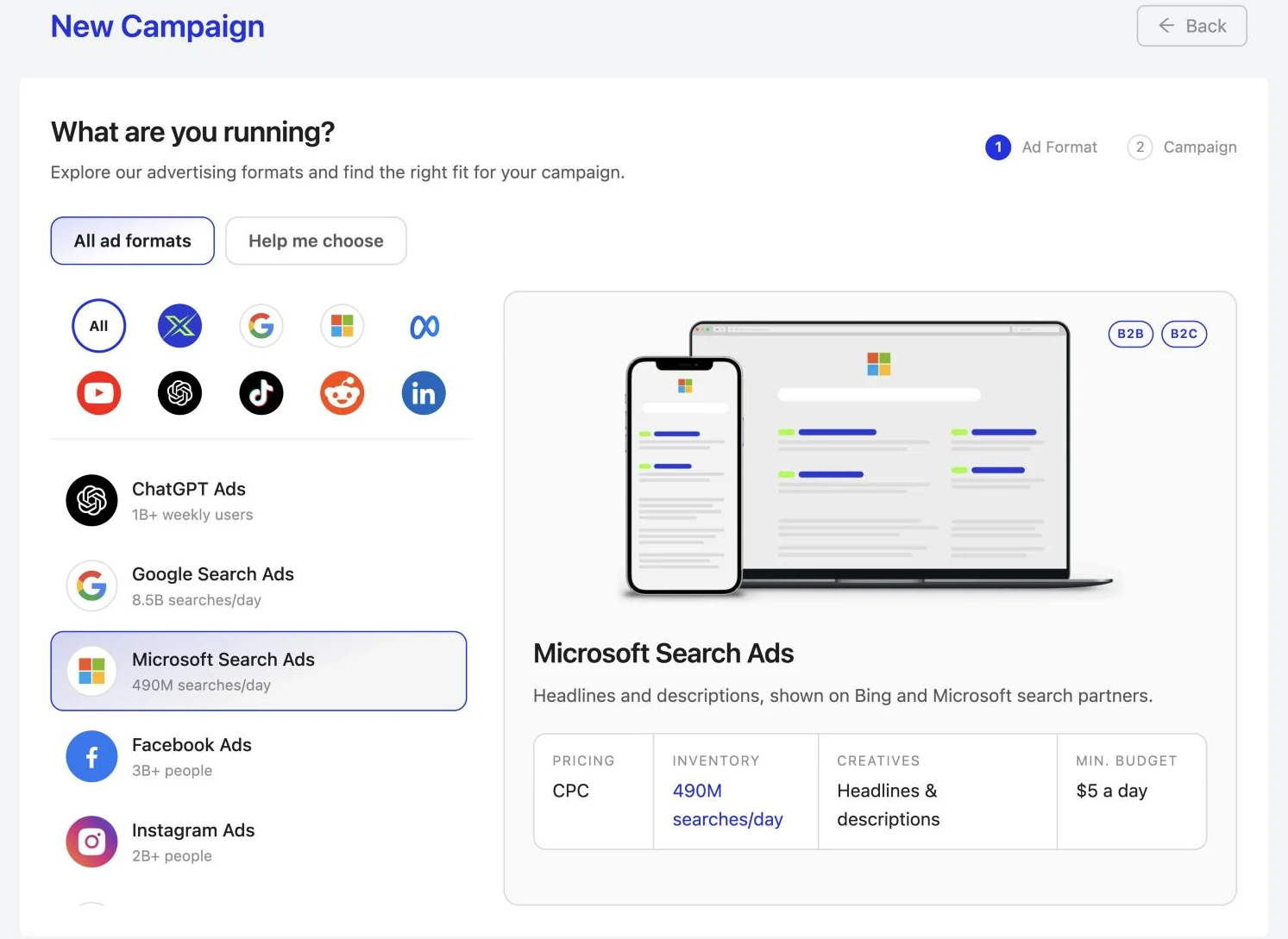Click the 1B+ weekly users subtitle
Viewport: 1288px width, 939px height.
point(192,515)
